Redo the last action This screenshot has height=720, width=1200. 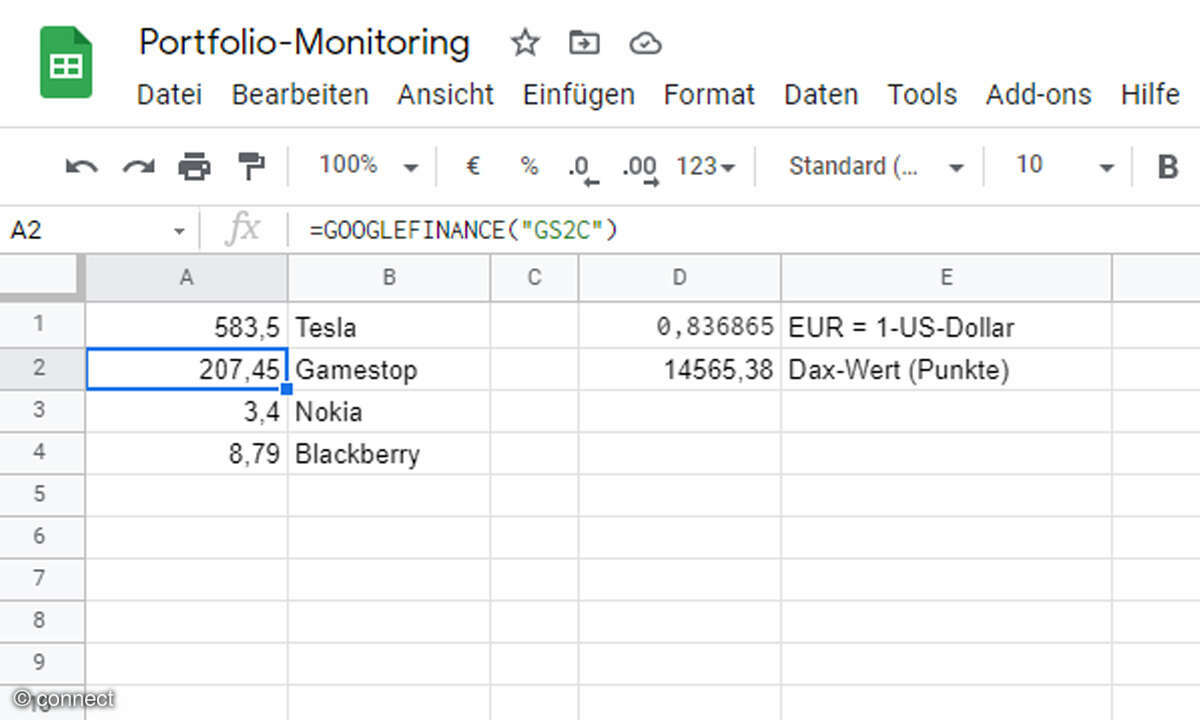(138, 166)
